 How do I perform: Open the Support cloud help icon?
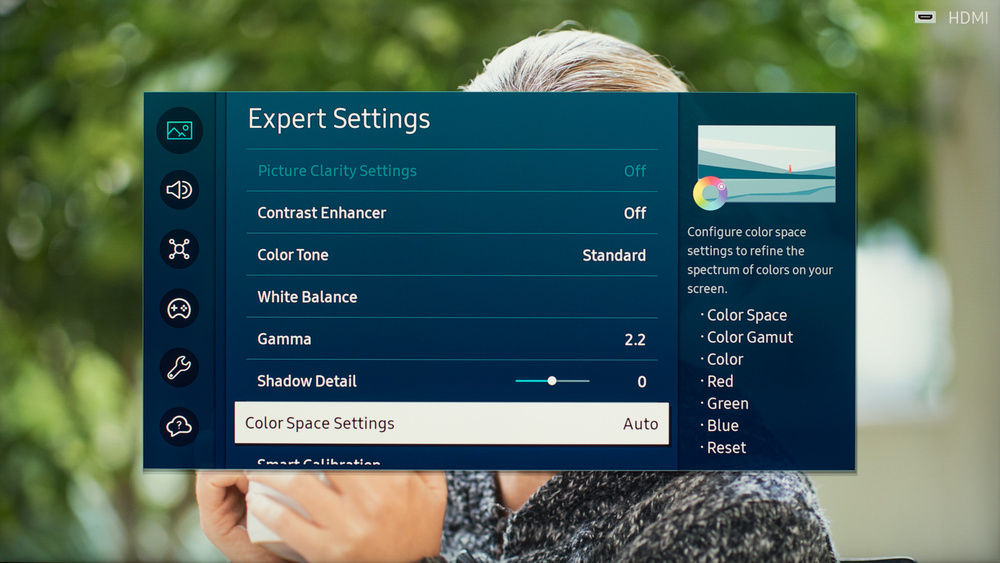point(179,427)
